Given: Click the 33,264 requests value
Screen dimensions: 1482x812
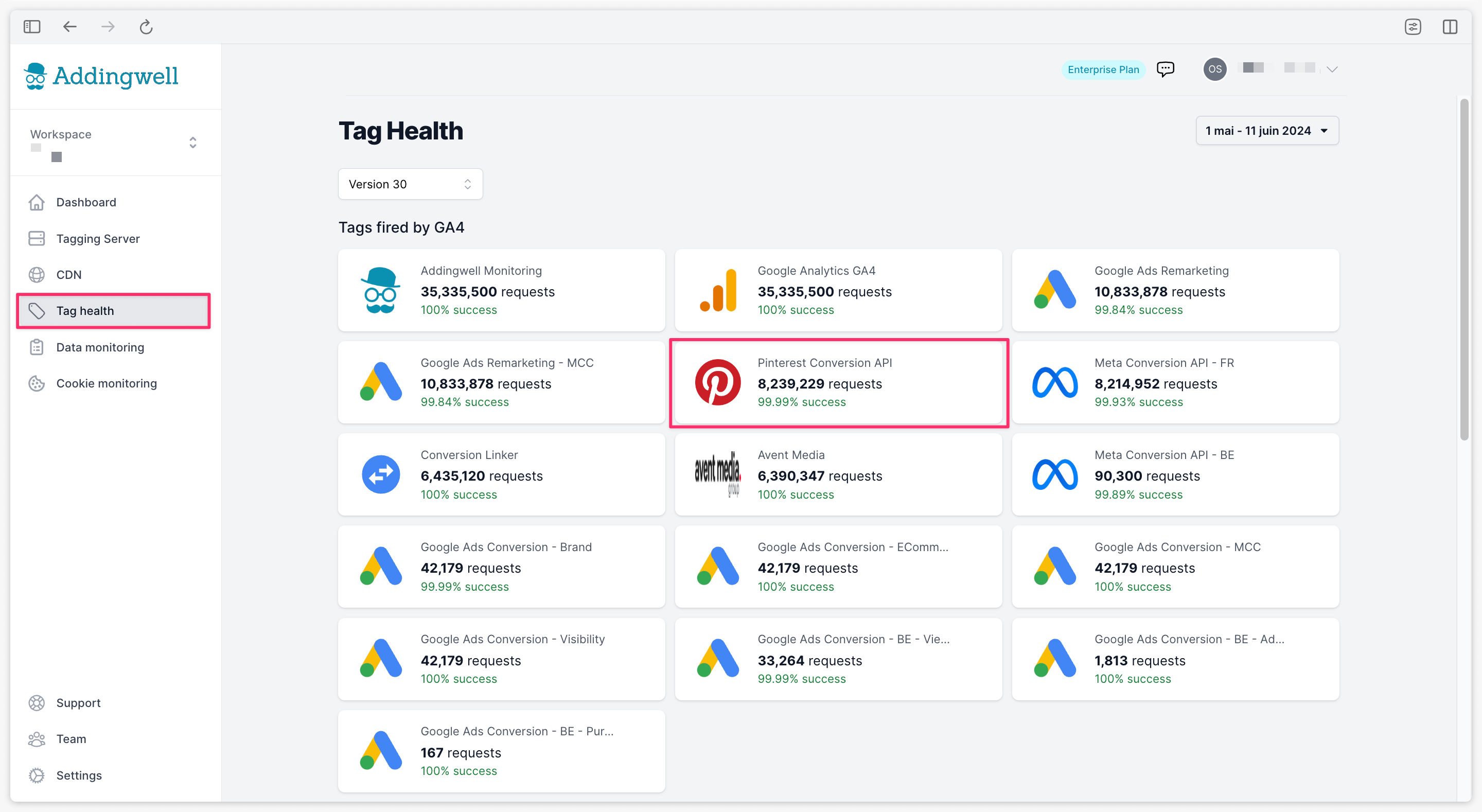Looking at the screenshot, I should coord(809,660).
